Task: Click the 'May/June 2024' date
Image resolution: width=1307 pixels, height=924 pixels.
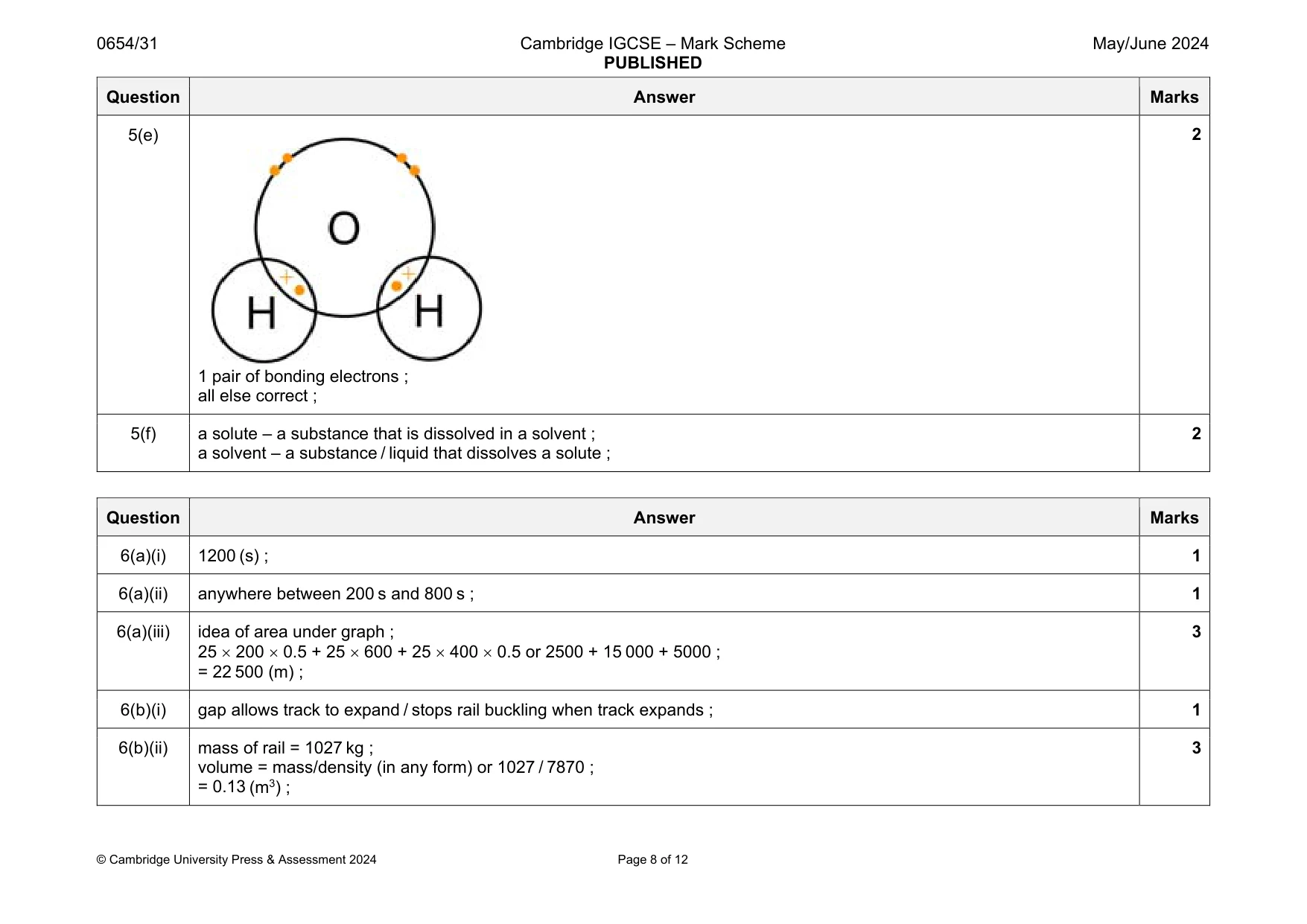Action: pos(1150,43)
